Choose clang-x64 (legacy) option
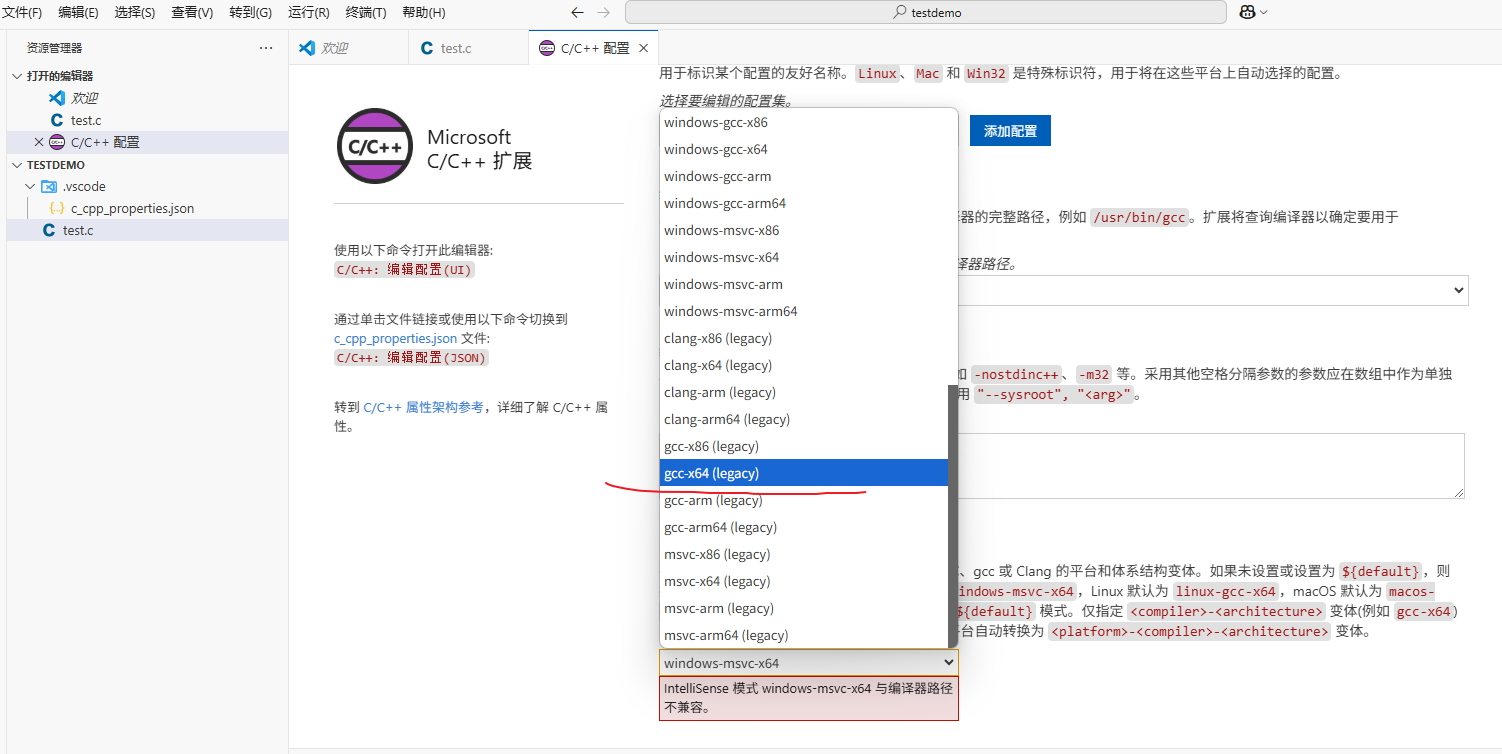 (804, 365)
